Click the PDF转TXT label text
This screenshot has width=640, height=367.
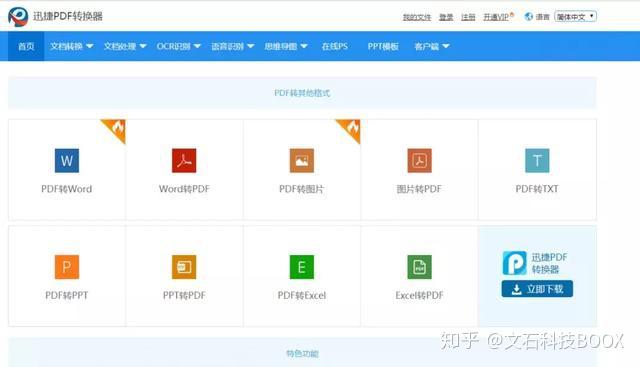537,189
